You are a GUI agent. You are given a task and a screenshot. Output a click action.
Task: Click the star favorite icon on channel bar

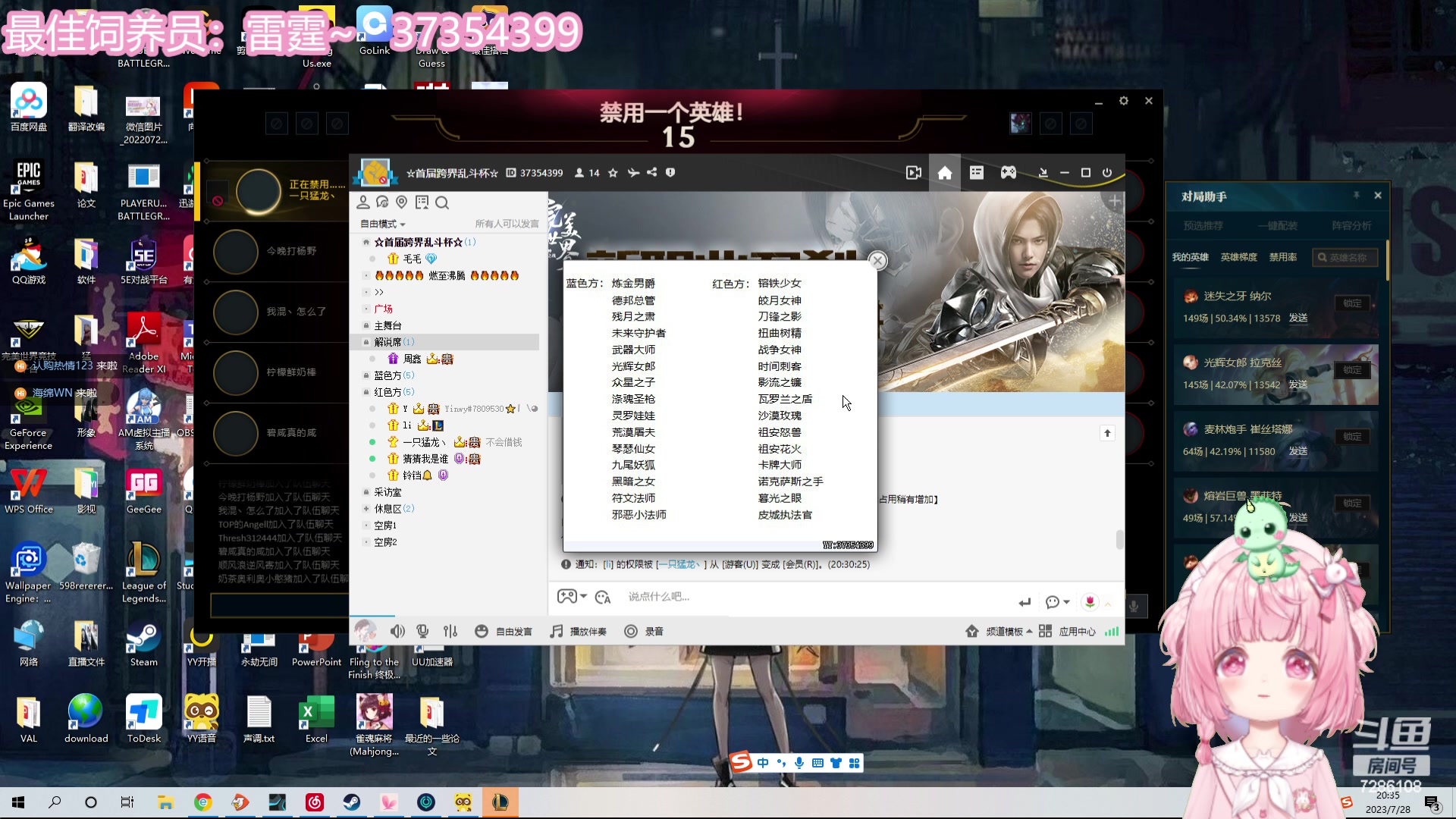pos(613,172)
